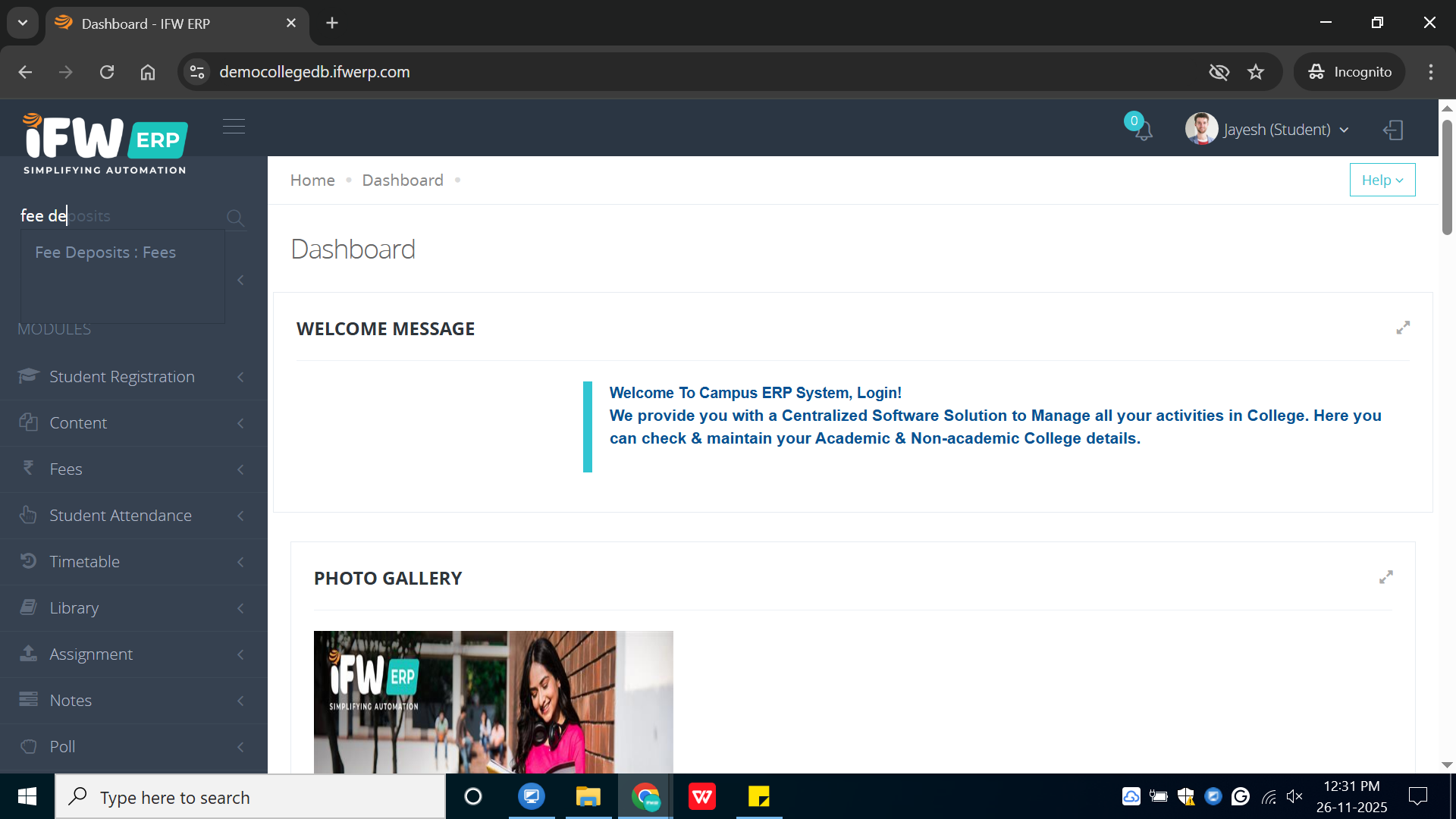Click the Student Registration graduation cap icon
This screenshot has height=819, width=1456.
(29, 376)
